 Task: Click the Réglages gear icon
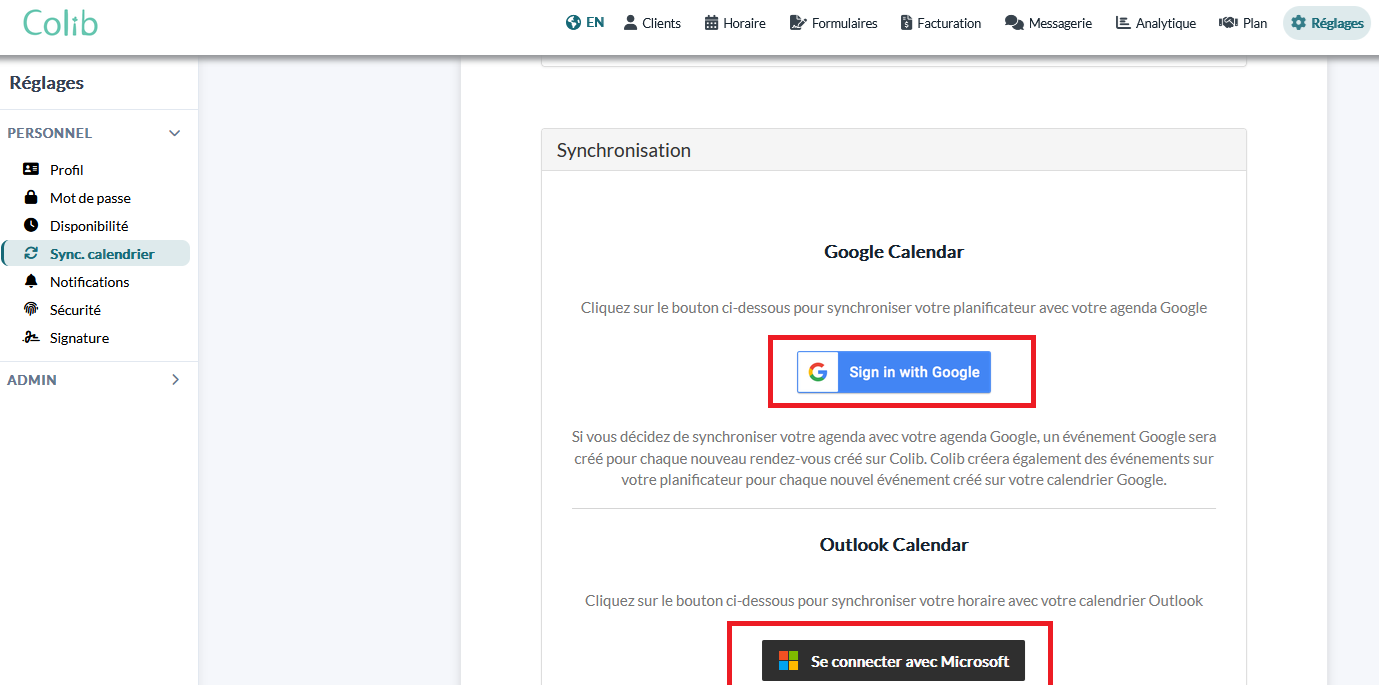(x=1299, y=22)
